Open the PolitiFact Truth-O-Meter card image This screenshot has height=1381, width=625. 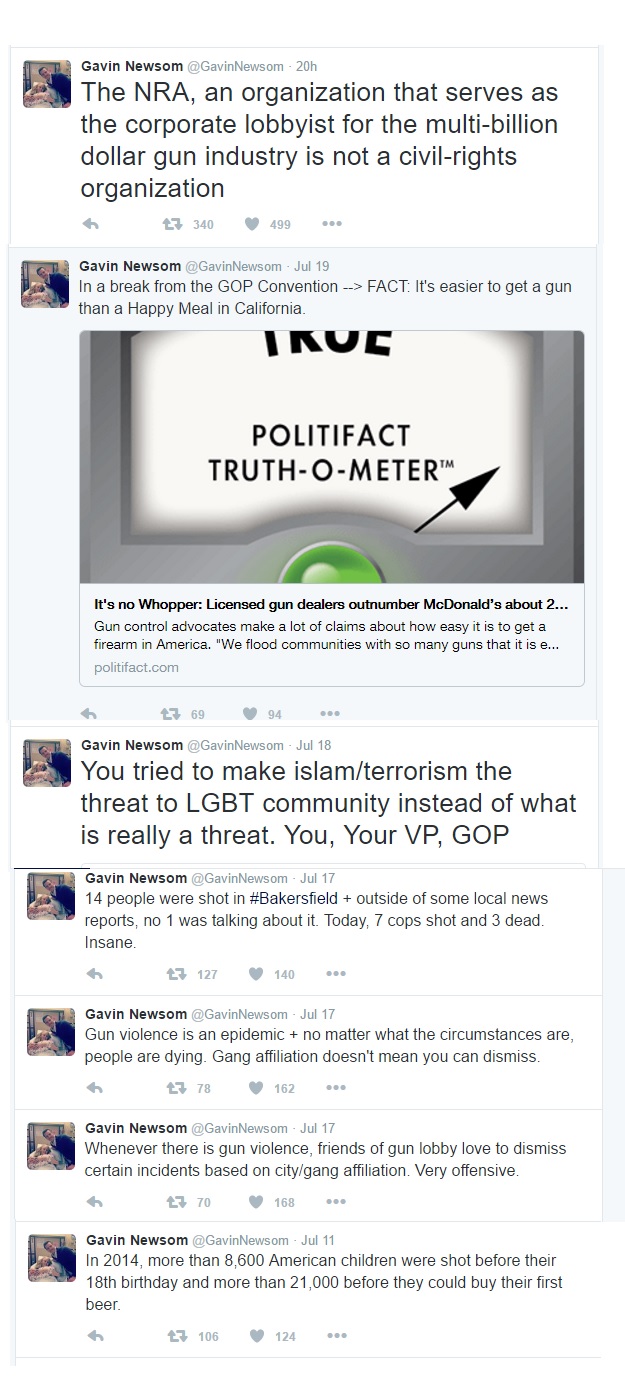(x=332, y=457)
